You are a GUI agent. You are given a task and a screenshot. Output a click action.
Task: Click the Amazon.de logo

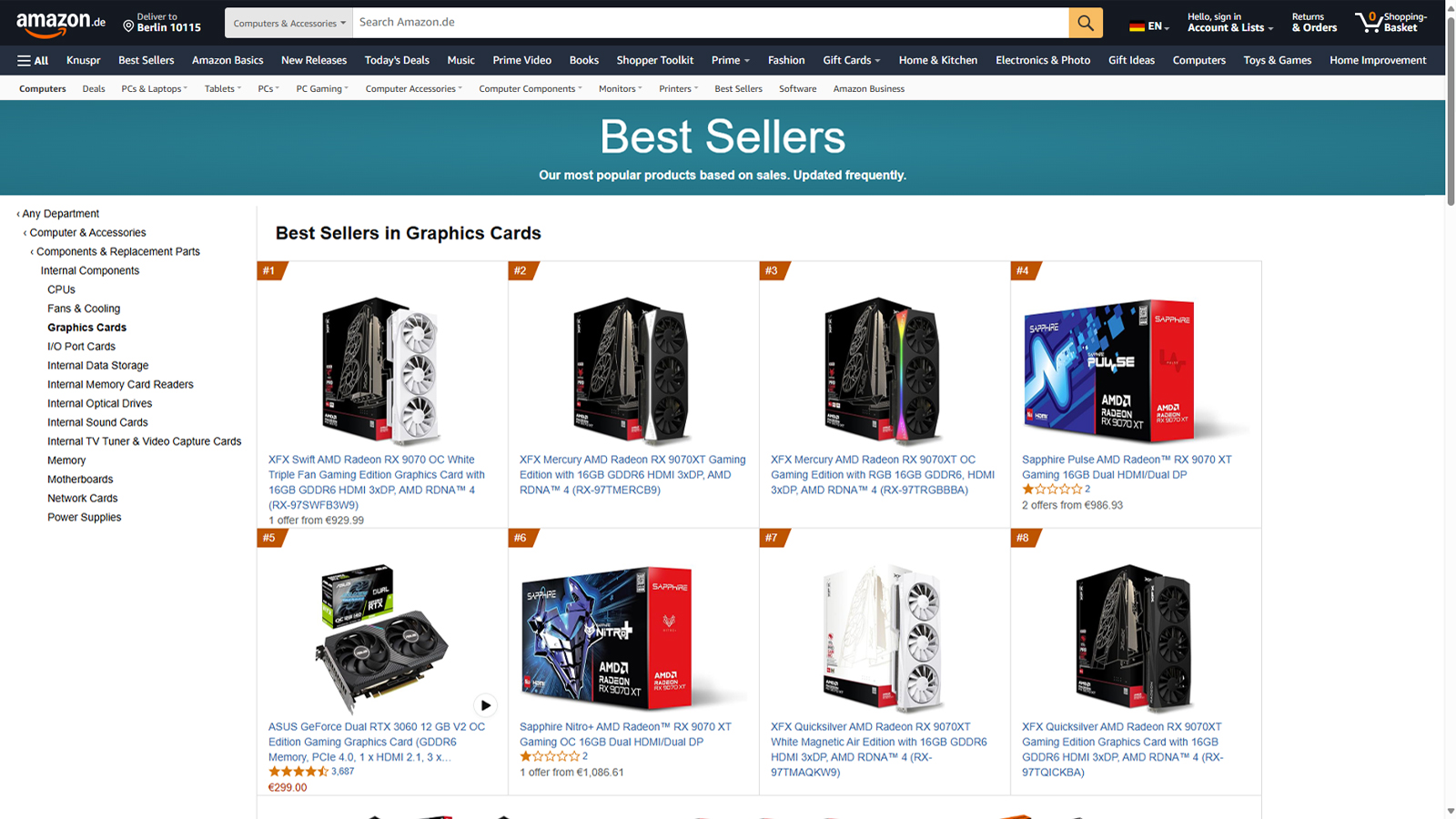(60, 23)
